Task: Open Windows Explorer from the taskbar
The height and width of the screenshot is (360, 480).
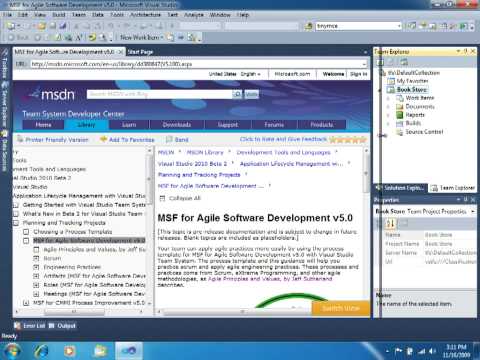Action: coord(100,351)
